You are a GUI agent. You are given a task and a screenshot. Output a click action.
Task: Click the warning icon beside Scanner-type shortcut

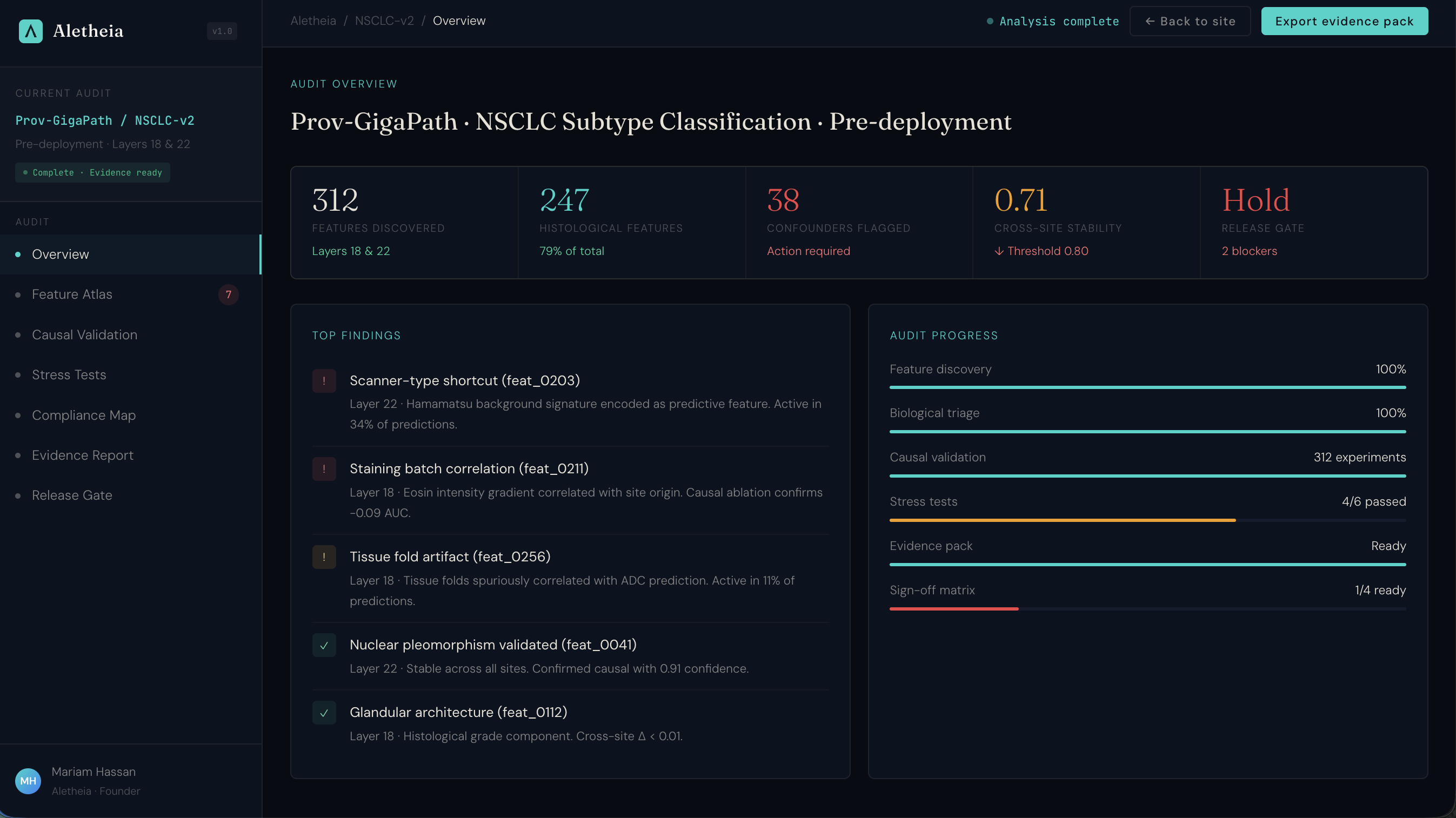click(x=324, y=381)
